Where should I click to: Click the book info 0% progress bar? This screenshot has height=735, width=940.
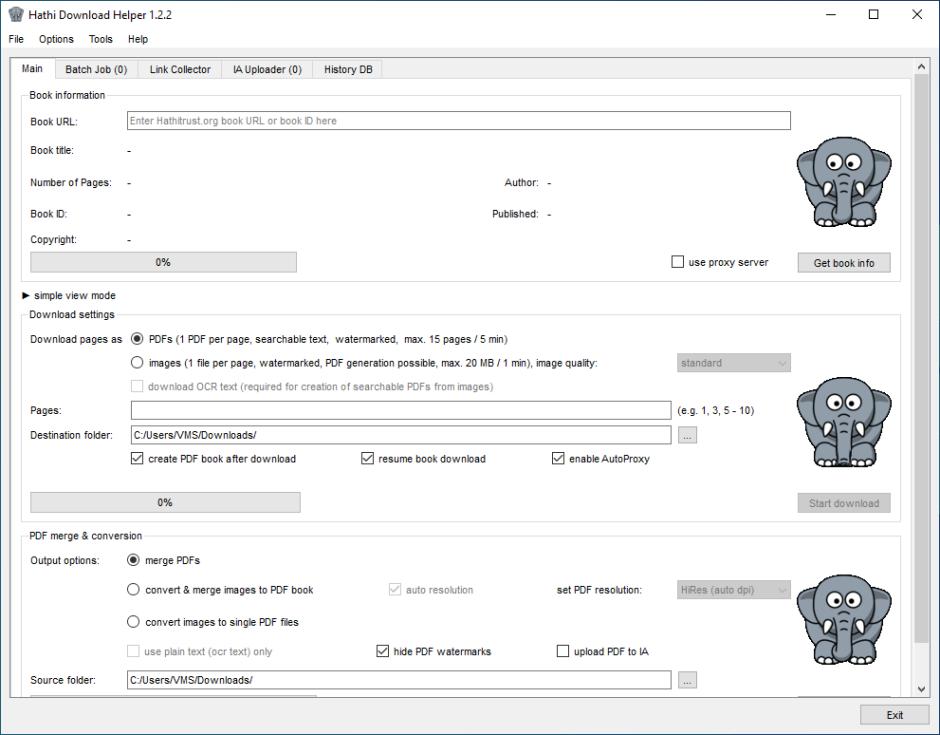coord(163,262)
